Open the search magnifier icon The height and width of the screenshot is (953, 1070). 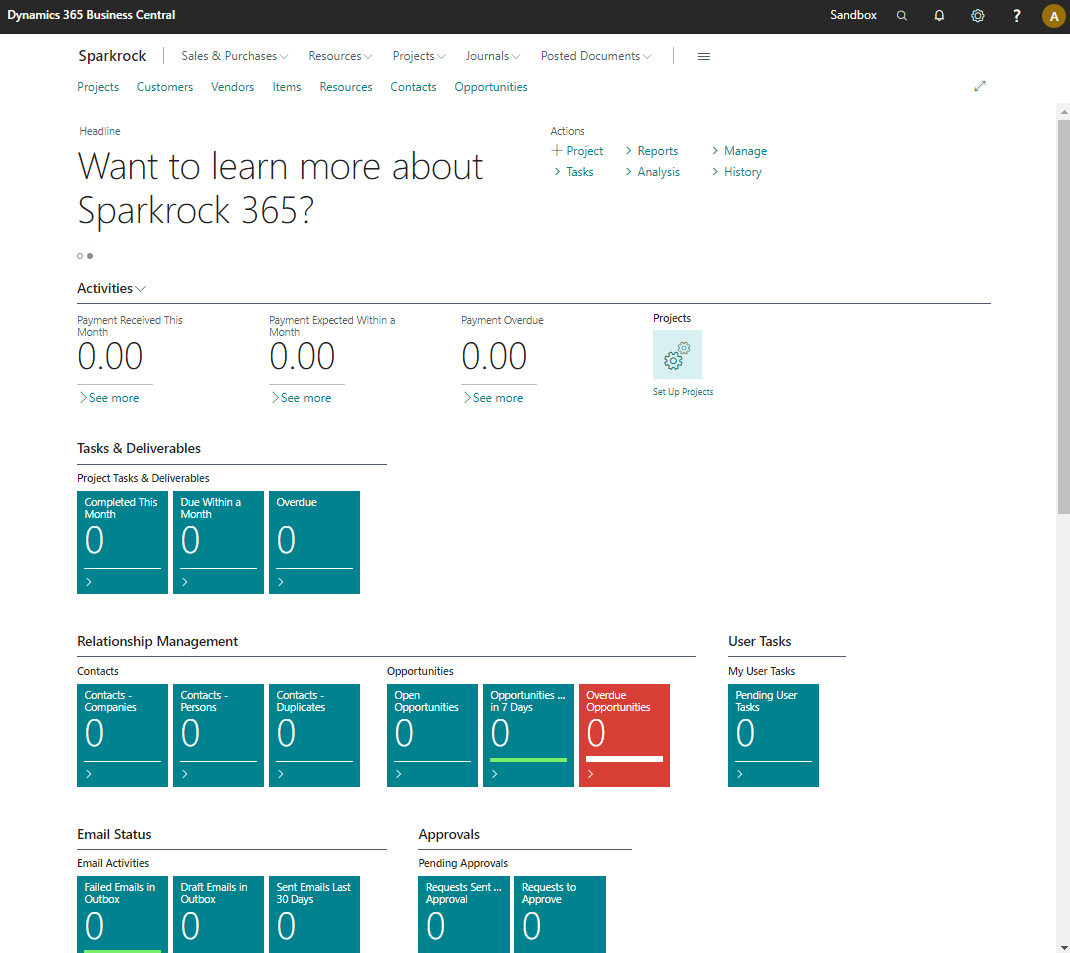point(902,16)
